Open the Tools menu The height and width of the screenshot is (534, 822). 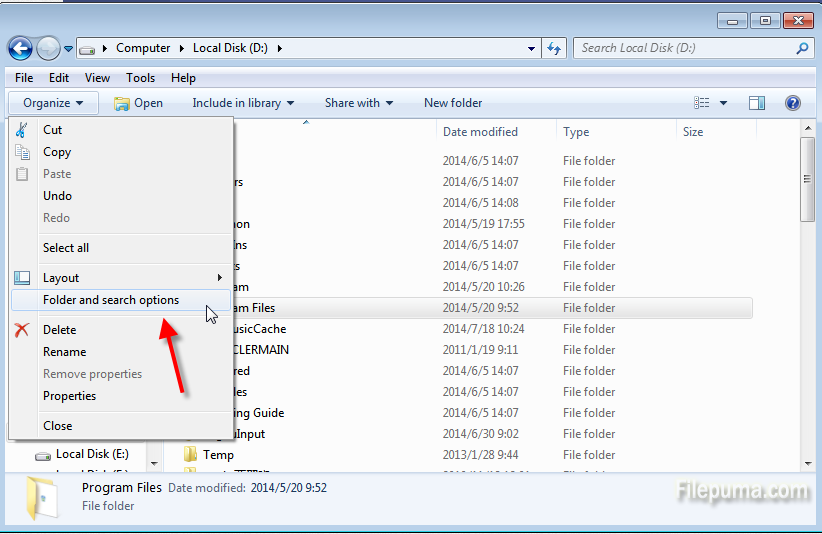coord(140,78)
